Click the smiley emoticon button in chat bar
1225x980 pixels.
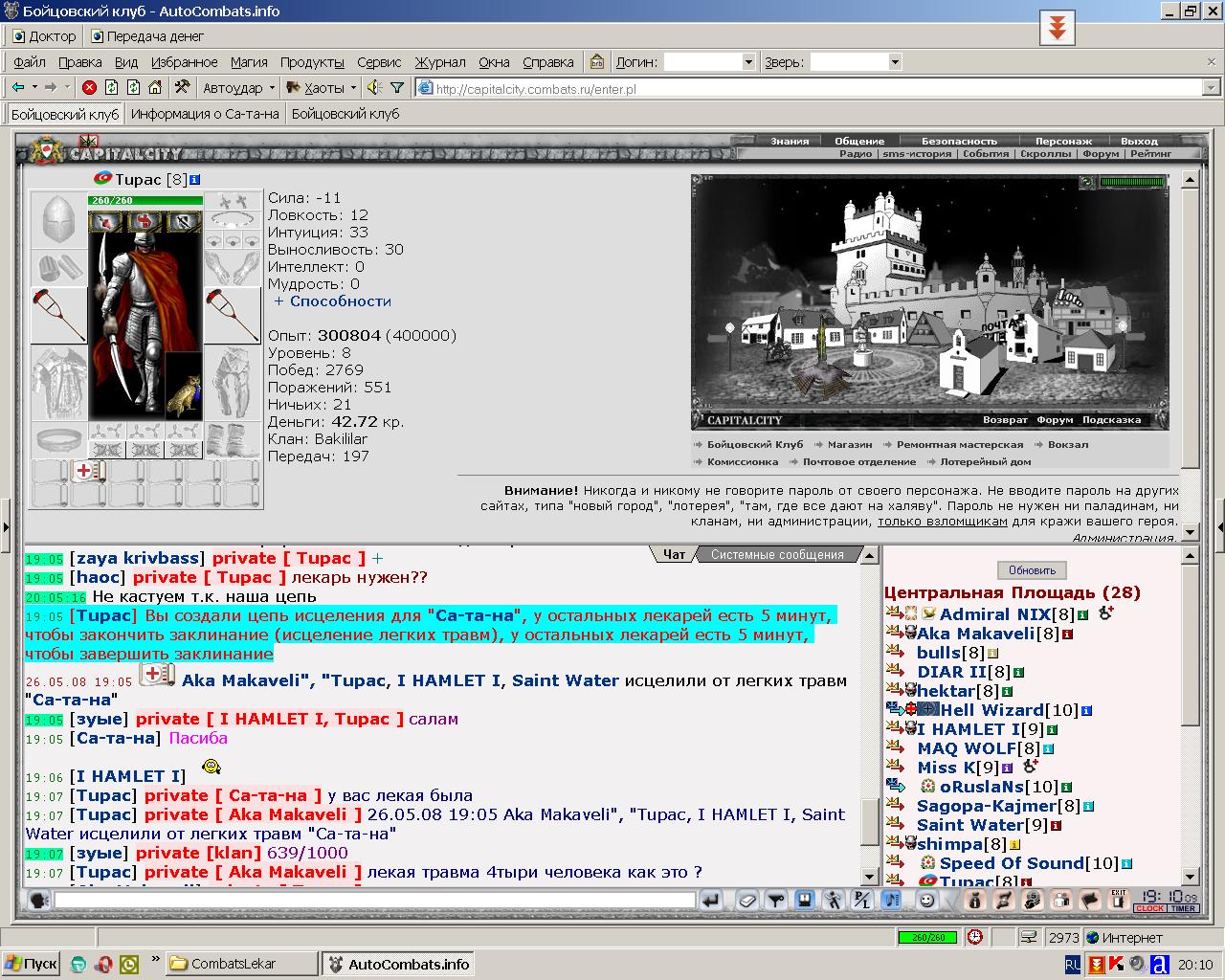pyautogui.click(x=925, y=900)
